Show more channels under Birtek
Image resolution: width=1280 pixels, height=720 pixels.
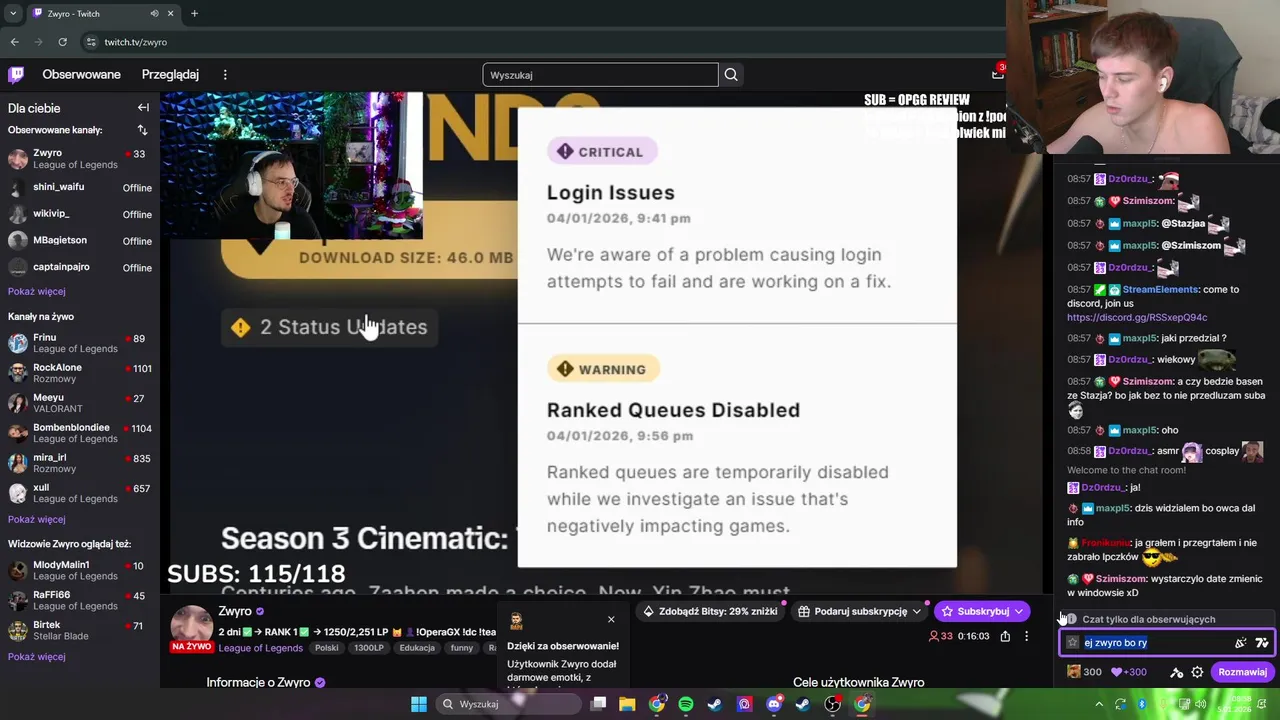pos(37,657)
